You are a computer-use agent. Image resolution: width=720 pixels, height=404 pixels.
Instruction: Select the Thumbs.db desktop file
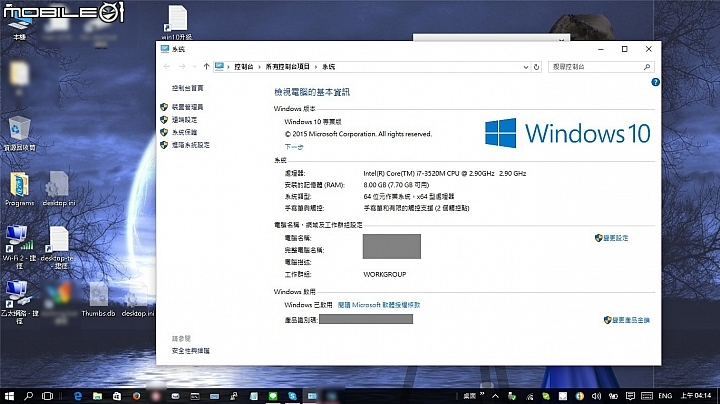[x=98, y=299]
